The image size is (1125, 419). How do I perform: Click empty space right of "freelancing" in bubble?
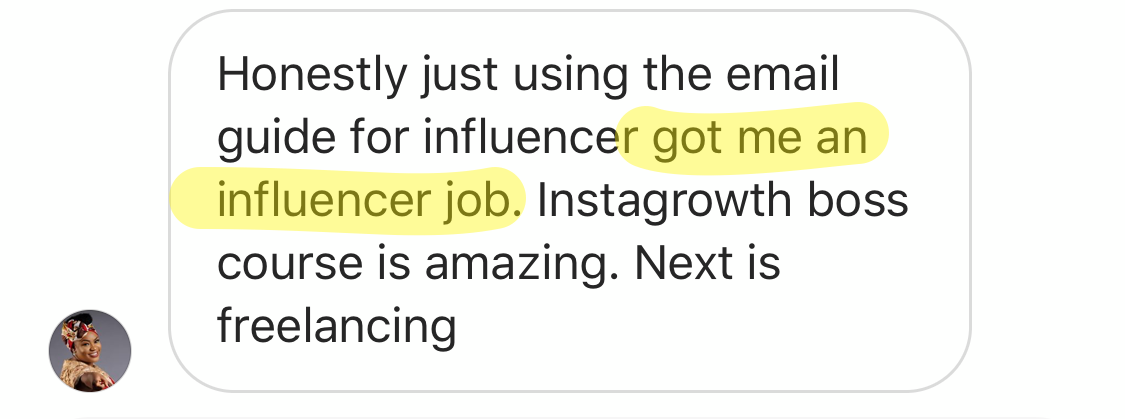click(x=700, y=326)
